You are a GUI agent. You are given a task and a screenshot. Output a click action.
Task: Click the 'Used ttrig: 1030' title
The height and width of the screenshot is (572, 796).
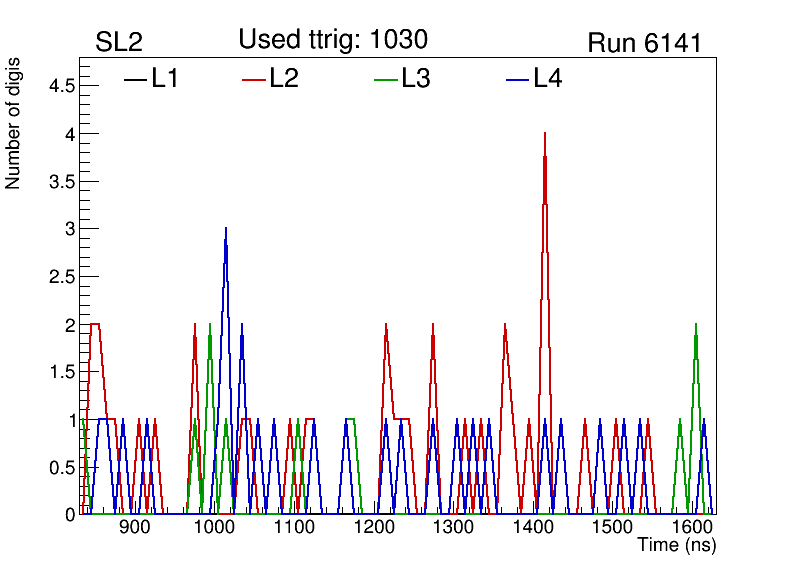[333, 40]
